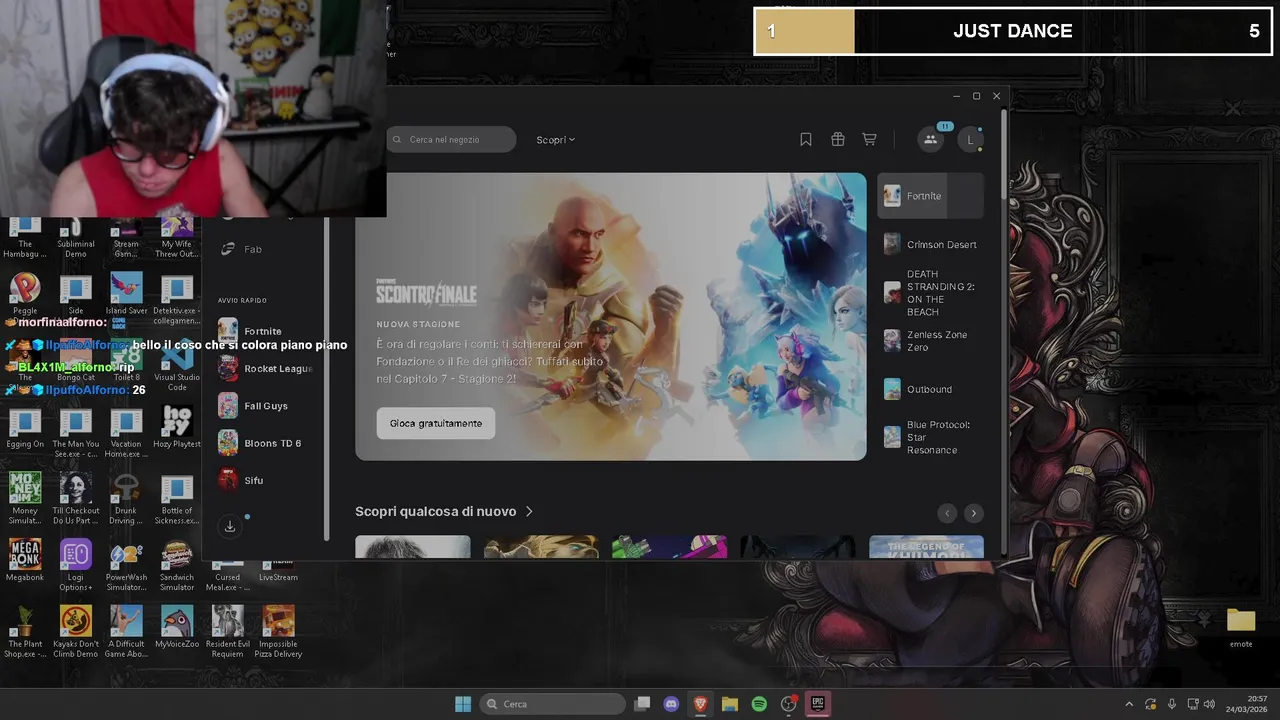Image resolution: width=1280 pixels, height=720 pixels.
Task: Select the emote folder on desktop
Action: pyautogui.click(x=1241, y=628)
